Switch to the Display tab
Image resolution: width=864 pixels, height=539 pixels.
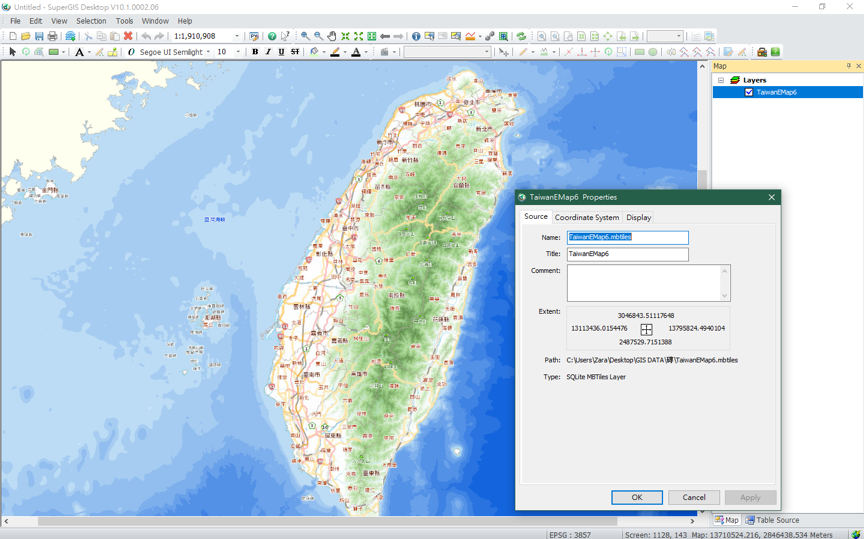tap(639, 217)
